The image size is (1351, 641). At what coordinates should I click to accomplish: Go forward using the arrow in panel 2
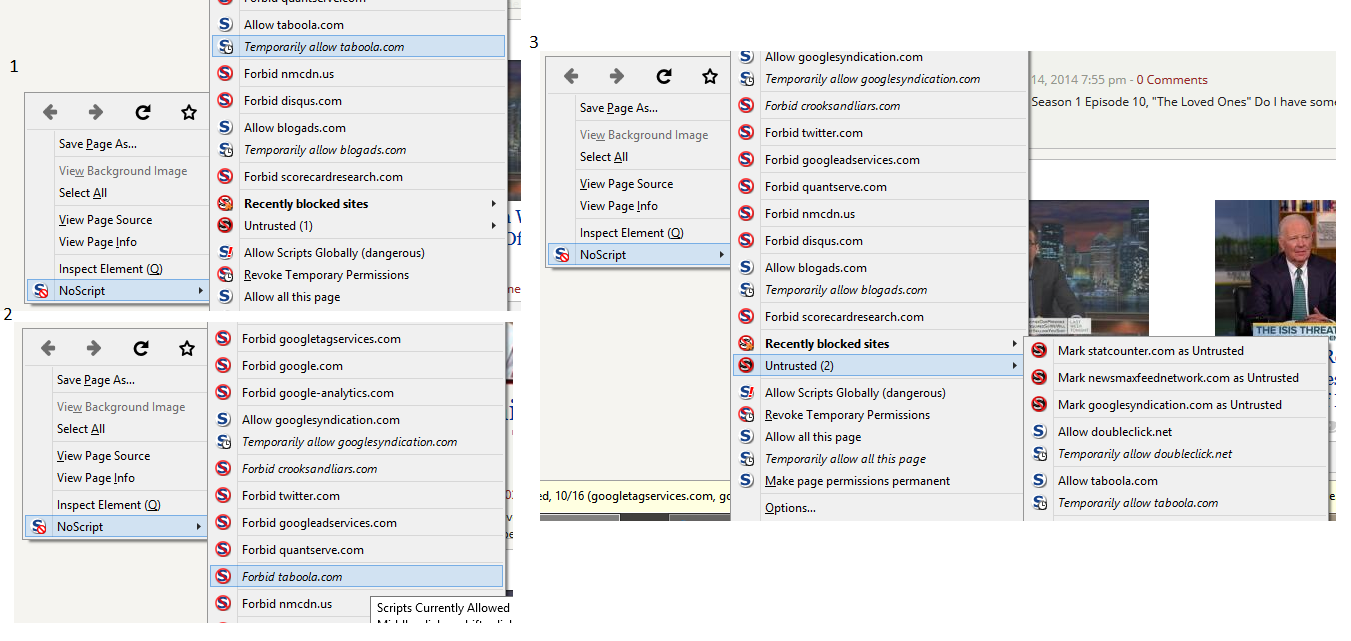tap(94, 348)
